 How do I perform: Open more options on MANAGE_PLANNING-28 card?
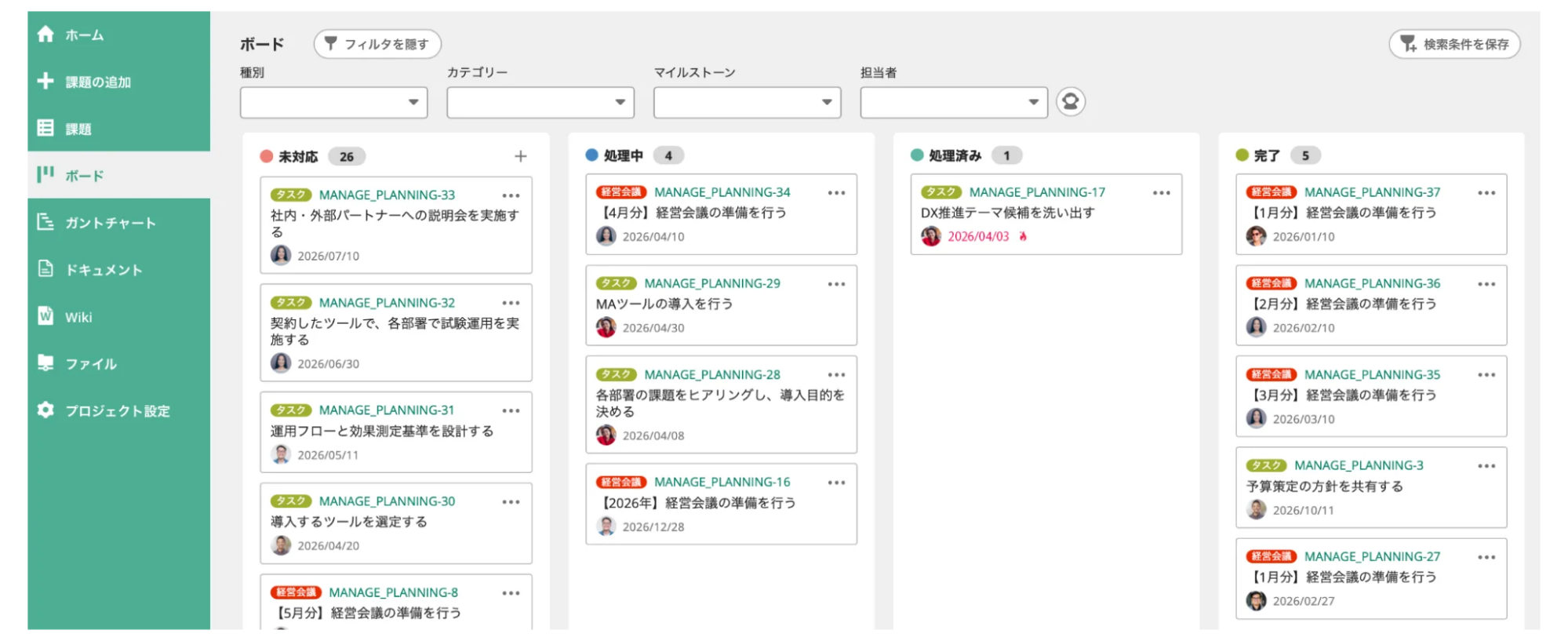tap(836, 375)
